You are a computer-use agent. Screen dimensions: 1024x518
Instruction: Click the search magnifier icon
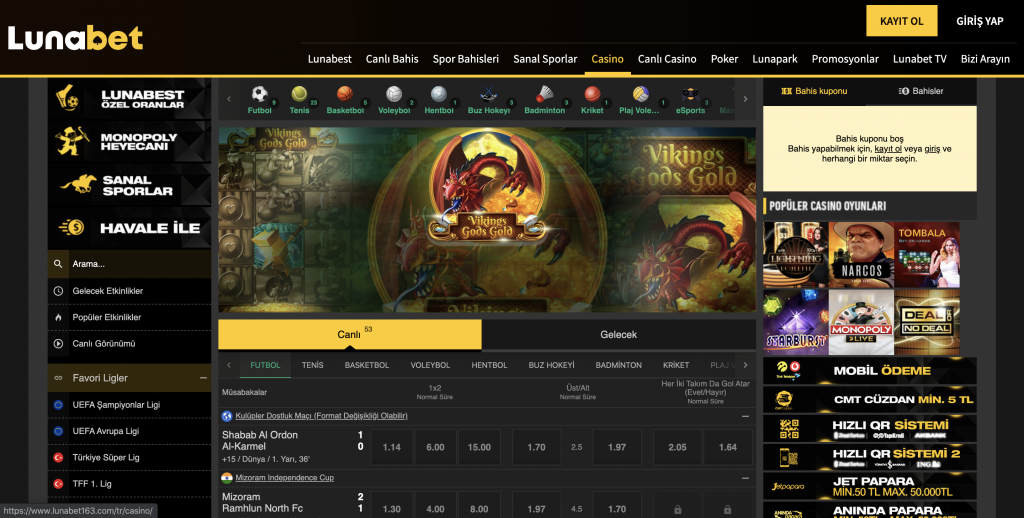click(x=58, y=264)
